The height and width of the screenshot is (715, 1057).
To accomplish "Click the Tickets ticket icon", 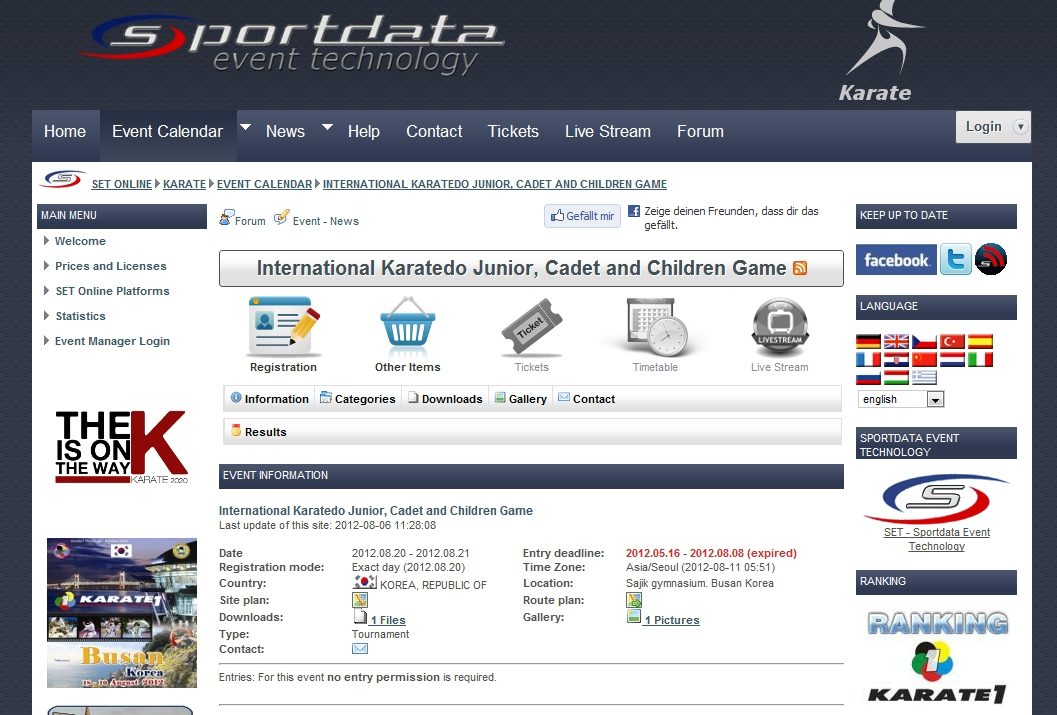I will [x=532, y=327].
